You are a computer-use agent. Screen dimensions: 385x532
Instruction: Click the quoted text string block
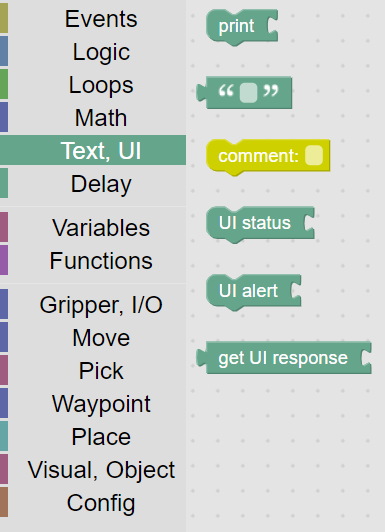[244, 92]
